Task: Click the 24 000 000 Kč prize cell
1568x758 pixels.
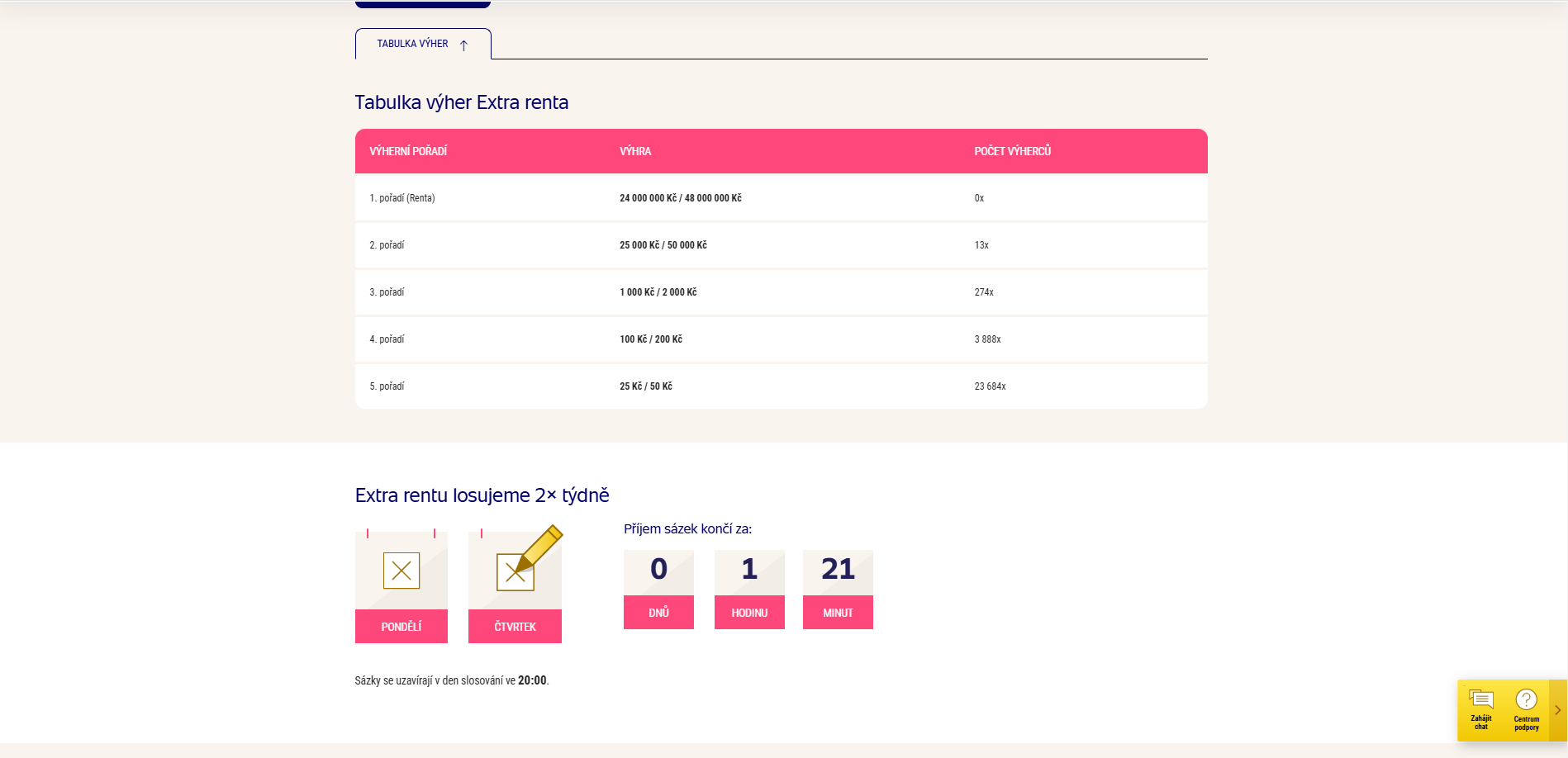Action: [x=681, y=198]
